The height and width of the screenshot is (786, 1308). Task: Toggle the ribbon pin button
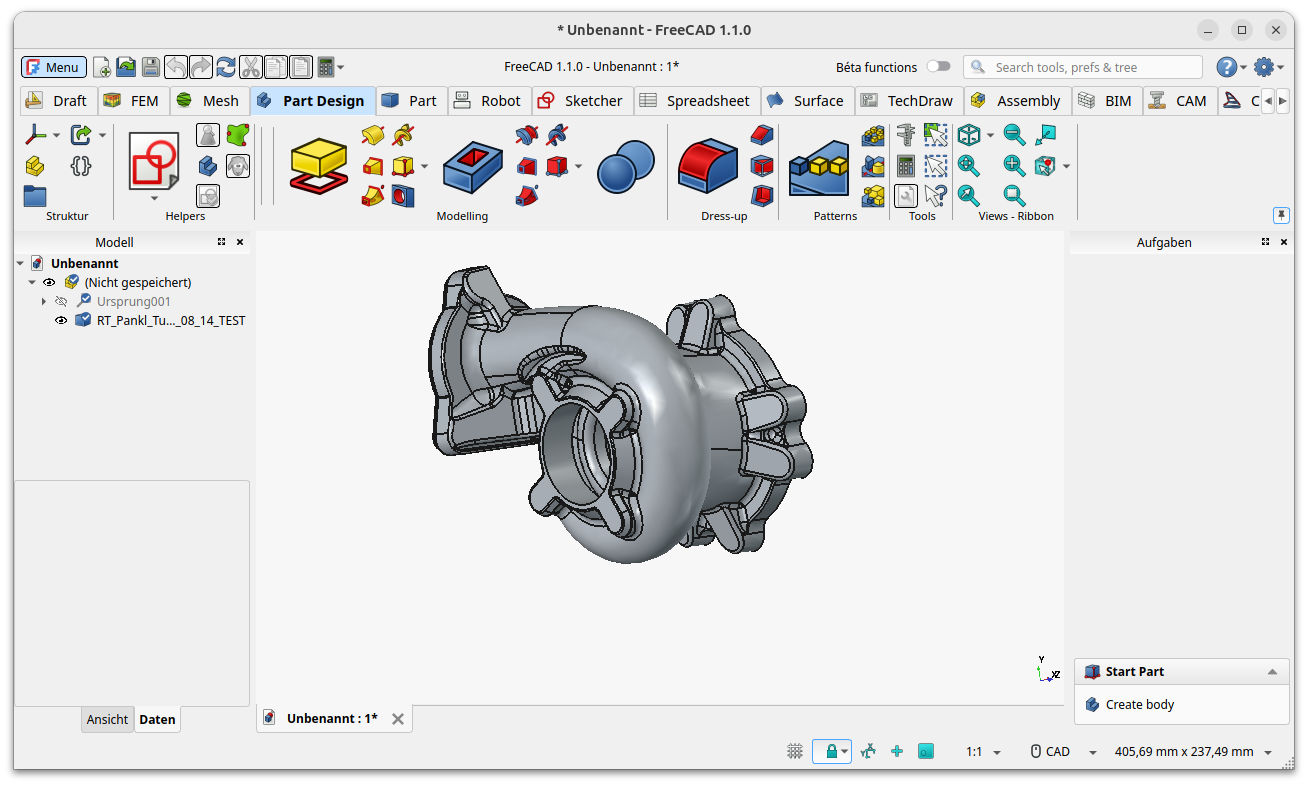click(x=1281, y=215)
